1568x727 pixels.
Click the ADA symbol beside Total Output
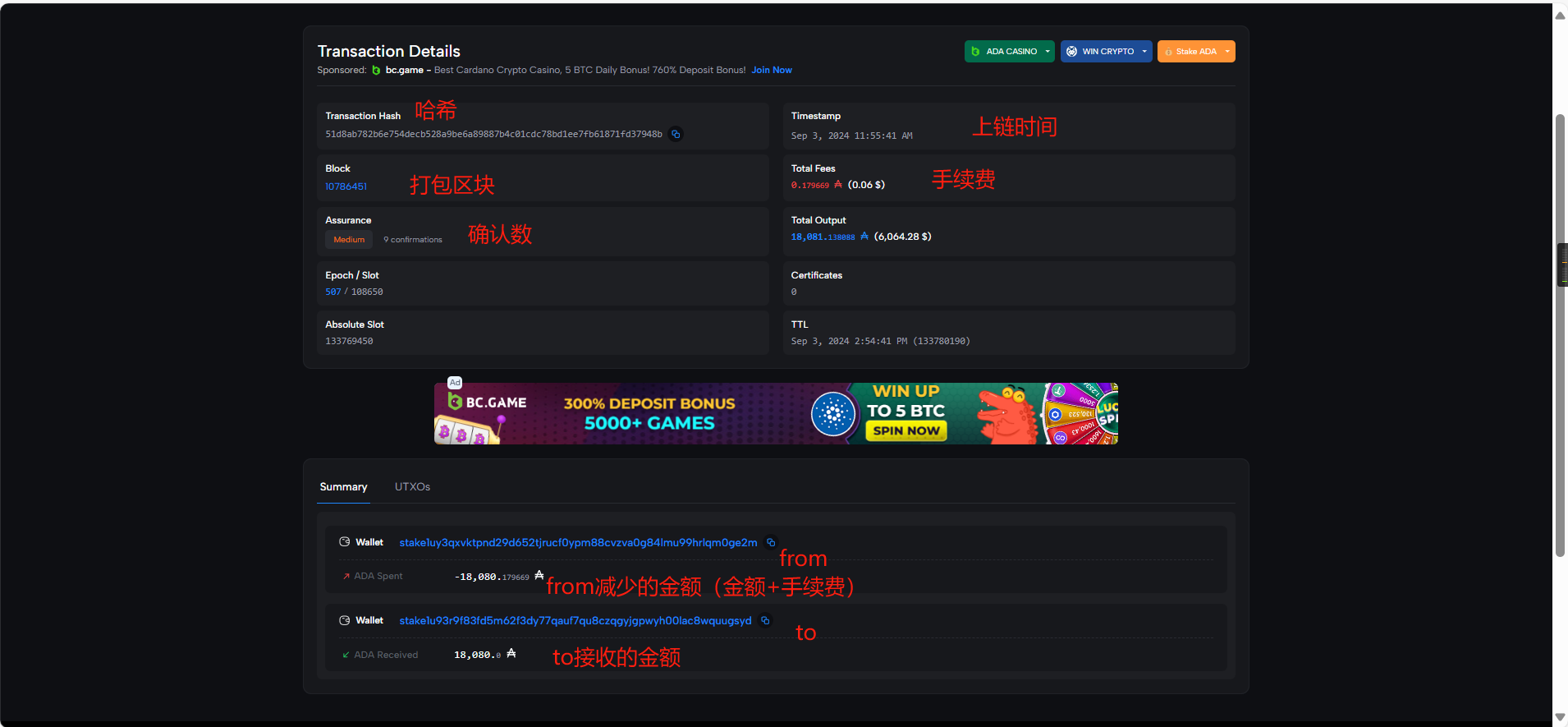pos(864,236)
